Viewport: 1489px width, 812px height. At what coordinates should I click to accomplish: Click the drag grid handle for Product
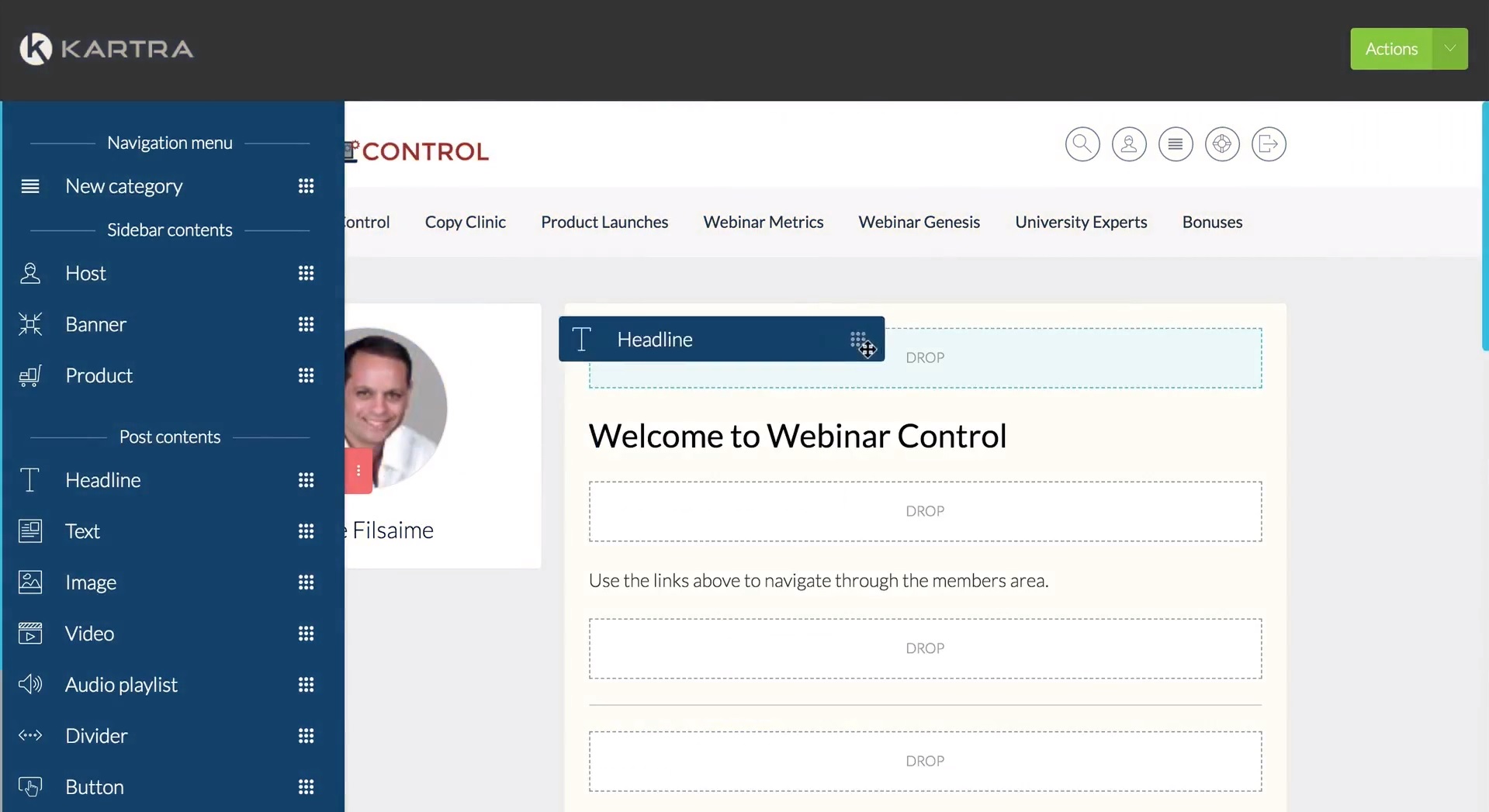pyautogui.click(x=306, y=375)
